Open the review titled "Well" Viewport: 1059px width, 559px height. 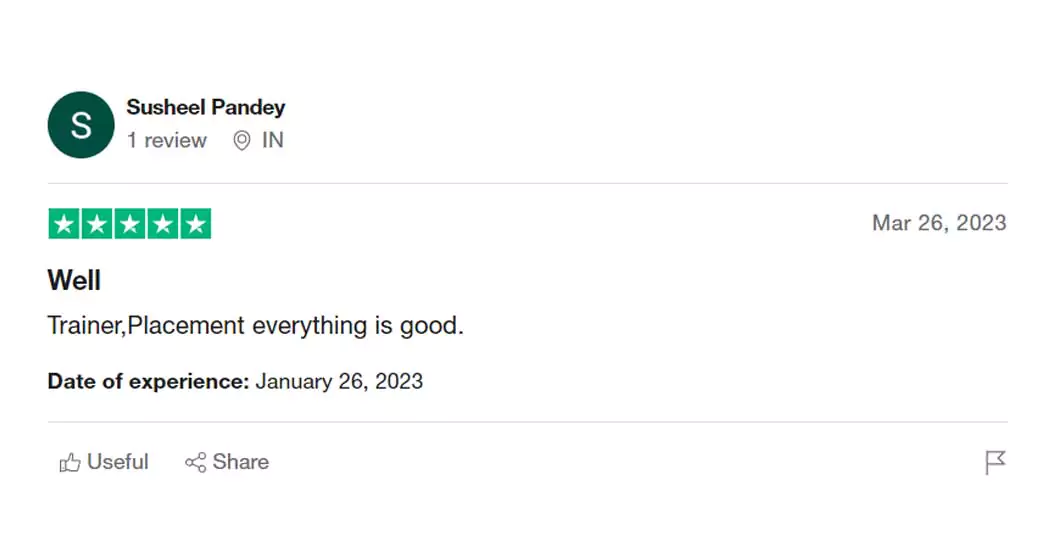click(x=74, y=280)
